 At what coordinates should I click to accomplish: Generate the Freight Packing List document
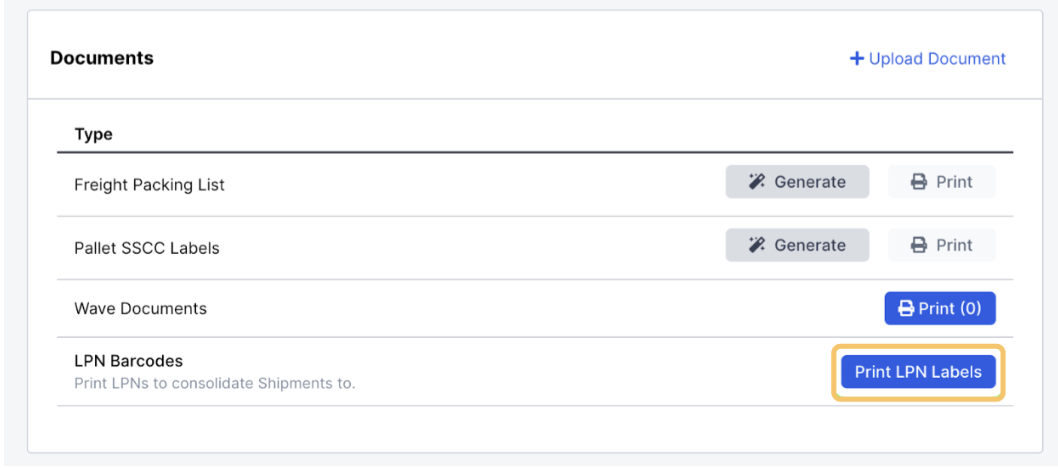coord(798,181)
